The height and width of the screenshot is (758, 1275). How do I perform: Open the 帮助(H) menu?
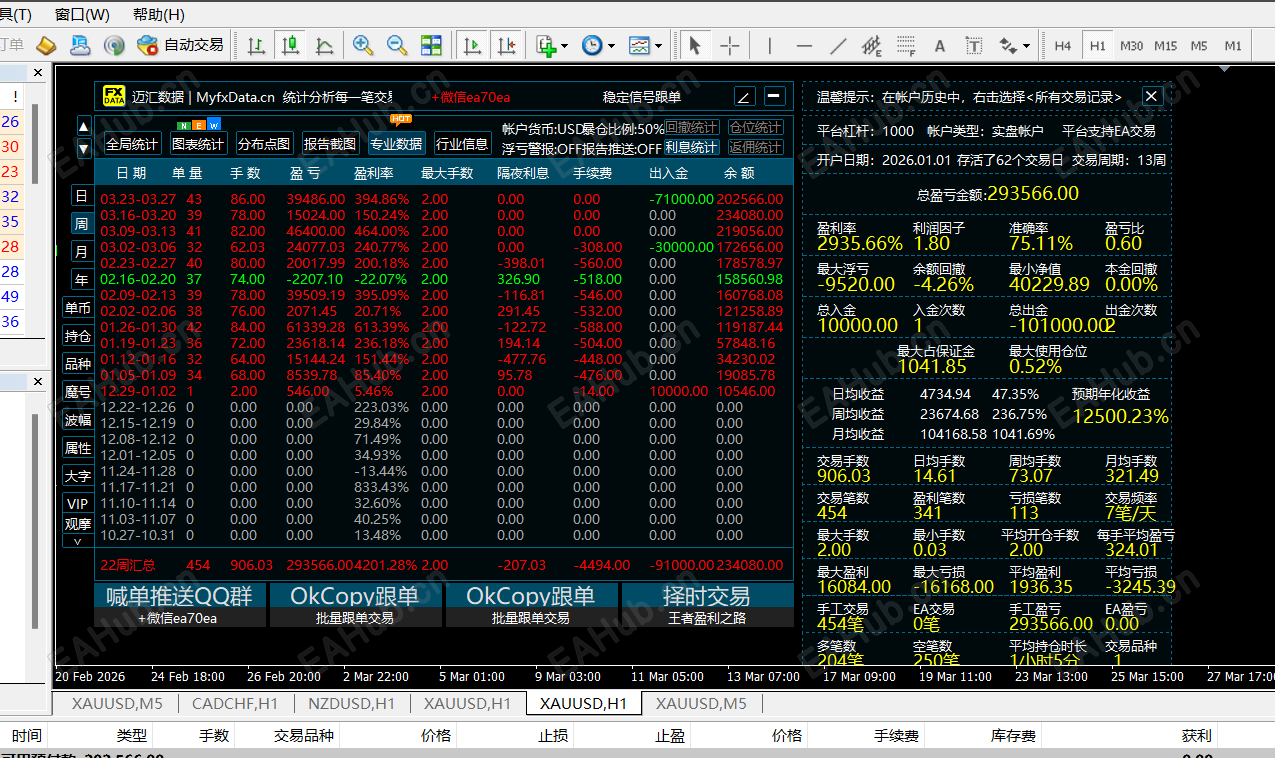click(x=159, y=14)
